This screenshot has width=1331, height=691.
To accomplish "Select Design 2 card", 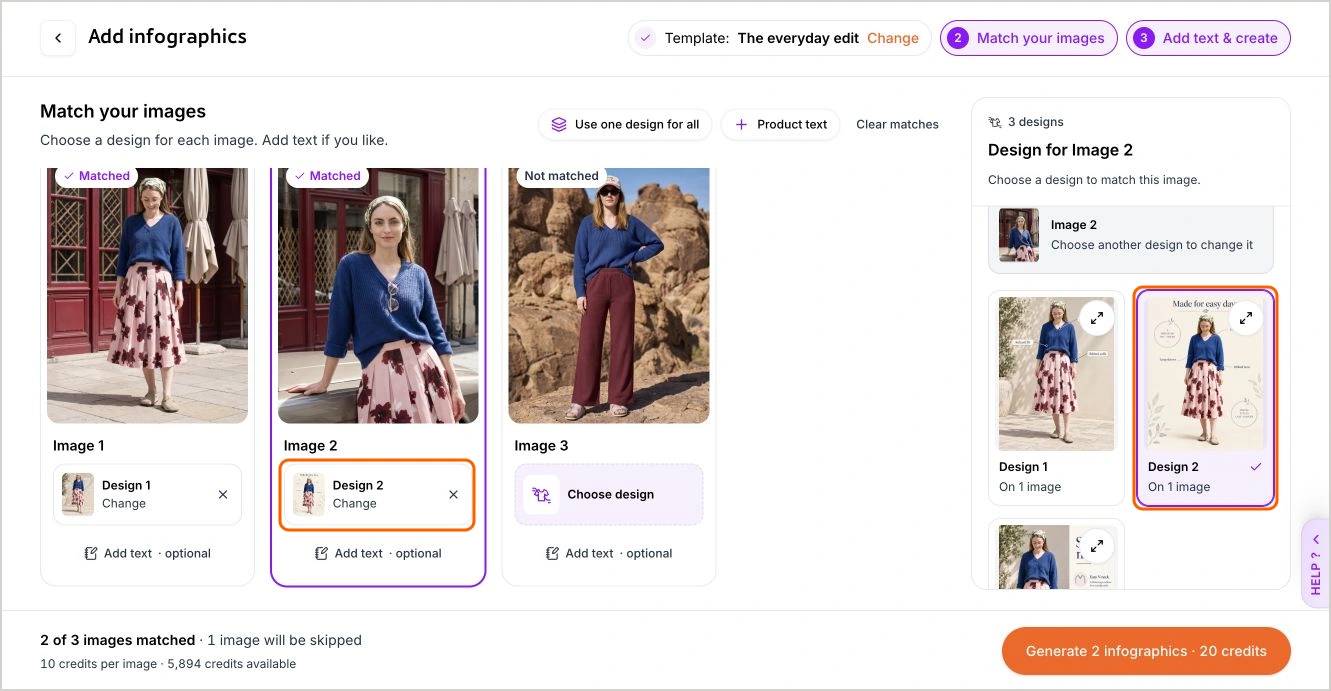I will (x=1205, y=397).
